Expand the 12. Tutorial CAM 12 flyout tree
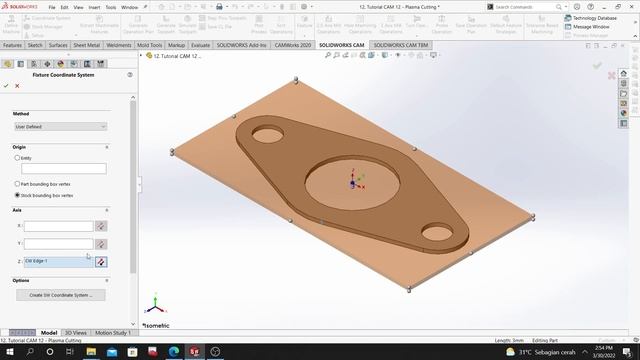Image resolution: width=640 pixels, height=360 pixels. [x=141, y=56]
